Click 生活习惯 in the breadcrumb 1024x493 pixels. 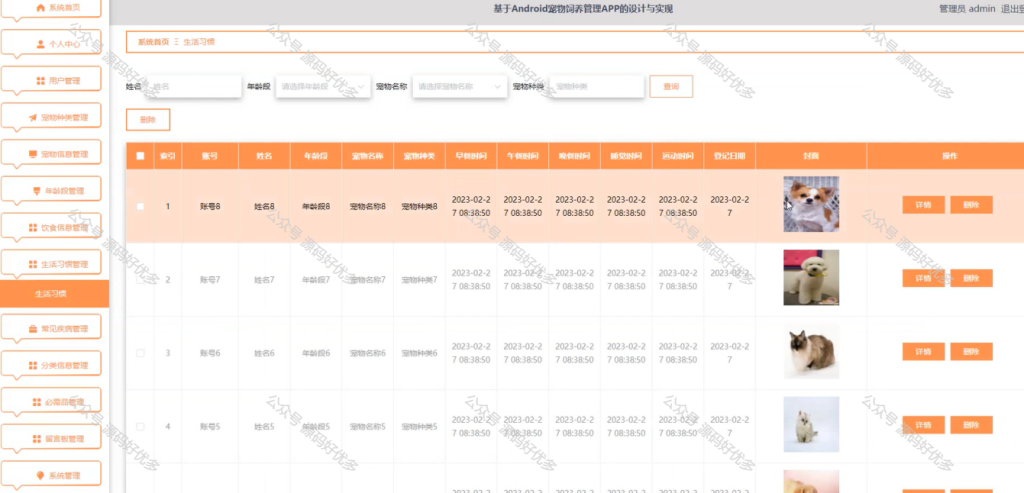click(x=199, y=42)
